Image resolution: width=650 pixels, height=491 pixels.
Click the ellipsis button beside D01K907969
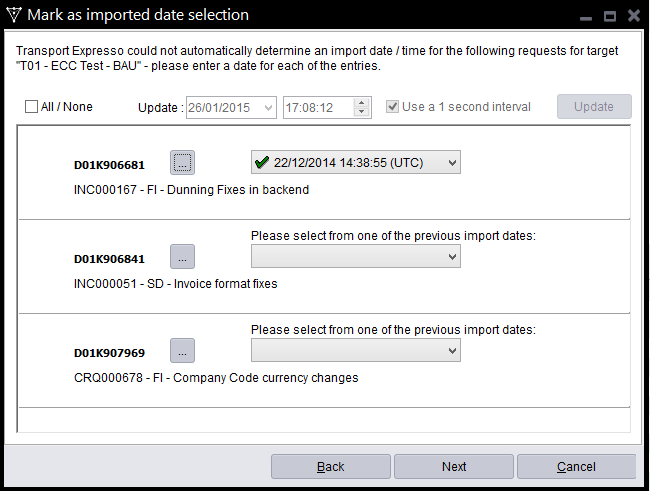tap(183, 351)
